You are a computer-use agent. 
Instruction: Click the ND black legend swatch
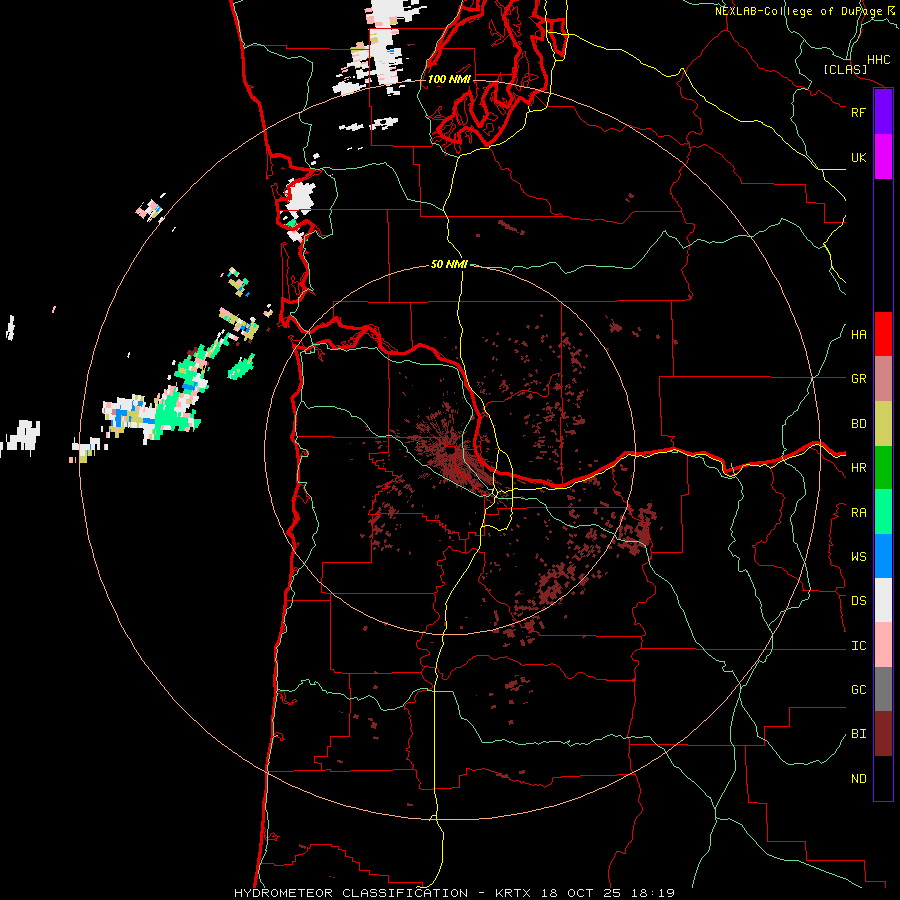(883, 778)
